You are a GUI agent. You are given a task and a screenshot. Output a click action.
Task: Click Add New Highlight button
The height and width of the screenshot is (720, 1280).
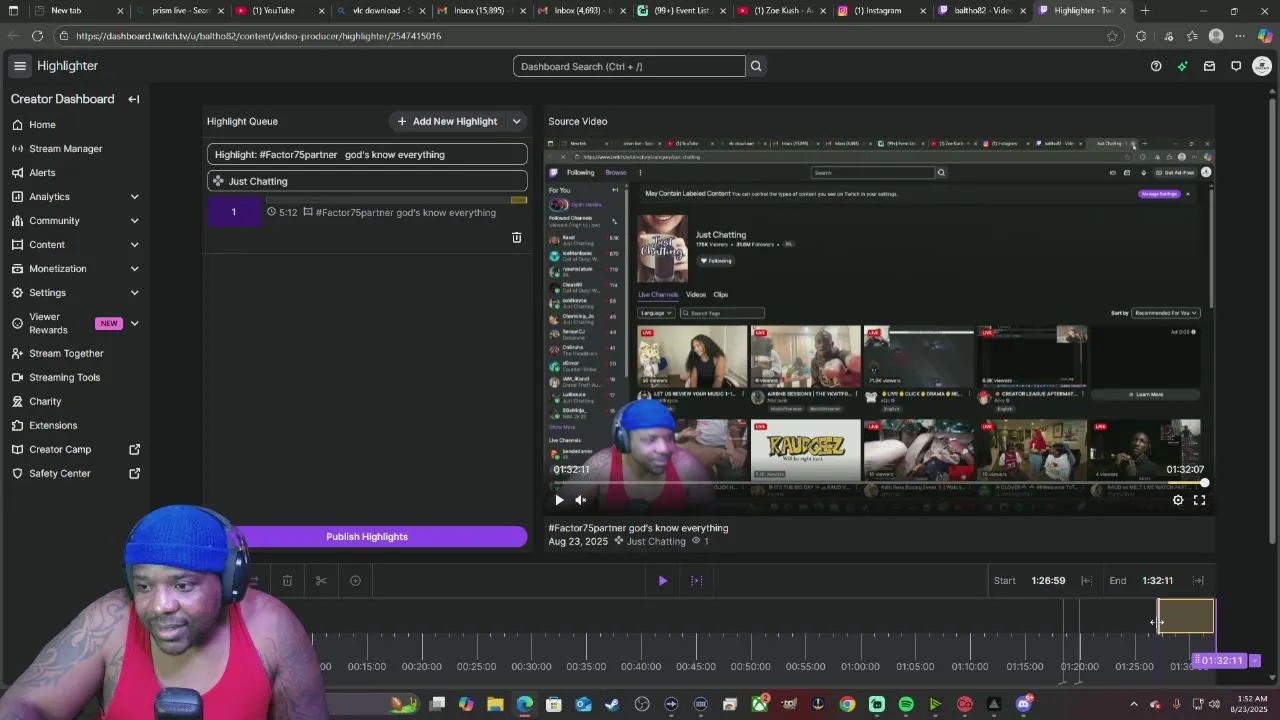pyautogui.click(x=447, y=121)
